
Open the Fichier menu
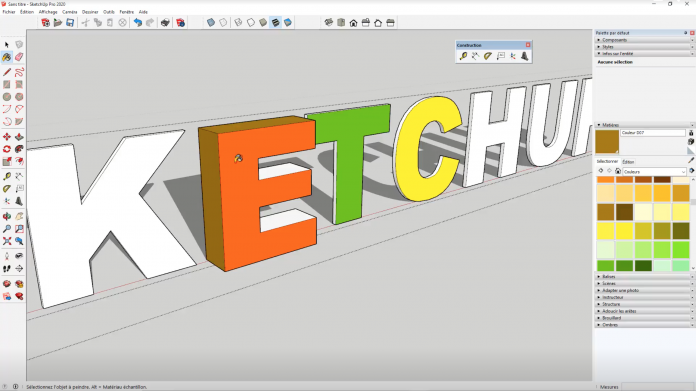pyautogui.click(x=9, y=12)
